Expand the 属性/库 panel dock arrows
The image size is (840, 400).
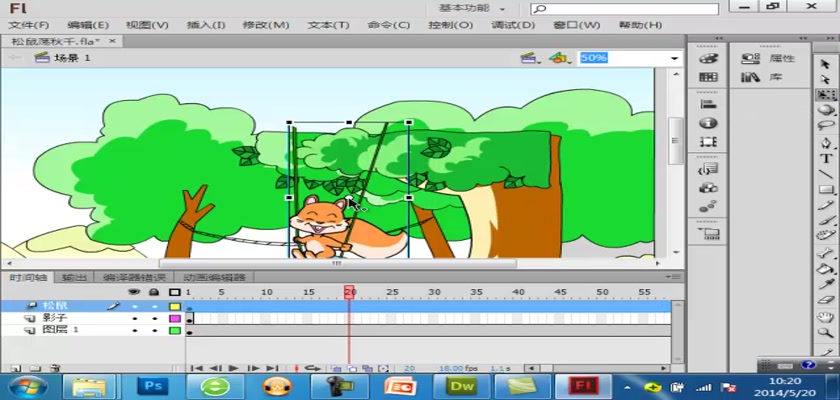click(x=803, y=38)
